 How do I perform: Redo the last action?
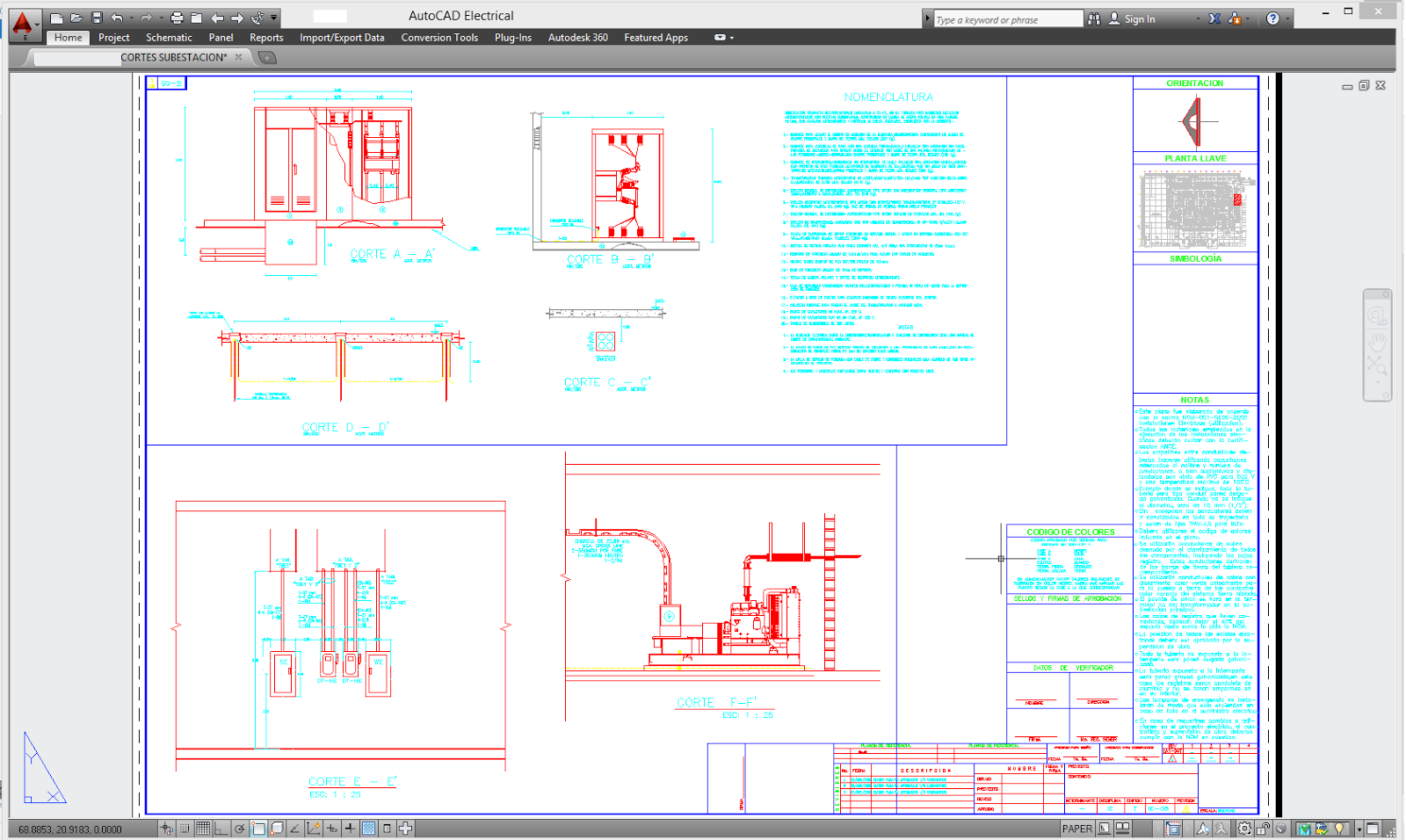145,17
